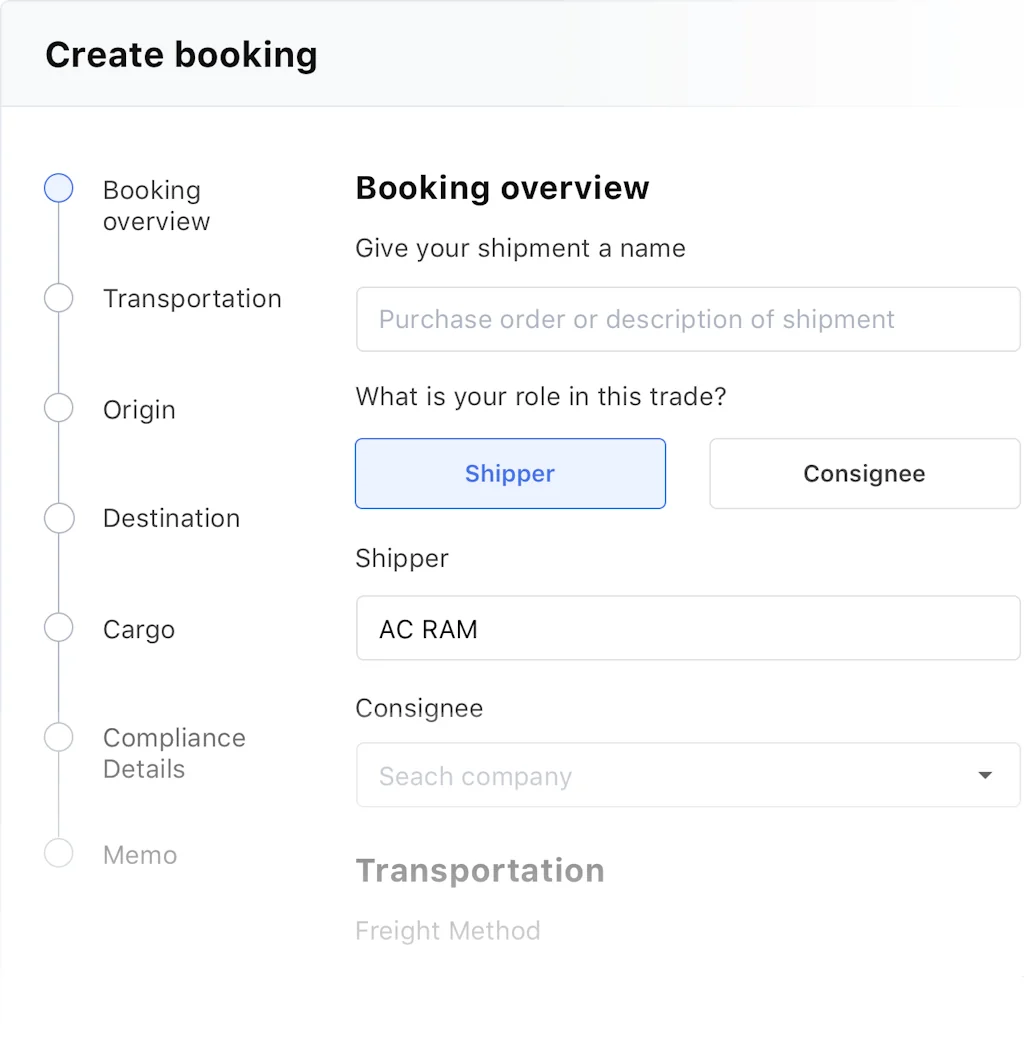The image size is (1024, 1039).
Task: Click the Compliance Details step indicator
Action: [58, 737]
